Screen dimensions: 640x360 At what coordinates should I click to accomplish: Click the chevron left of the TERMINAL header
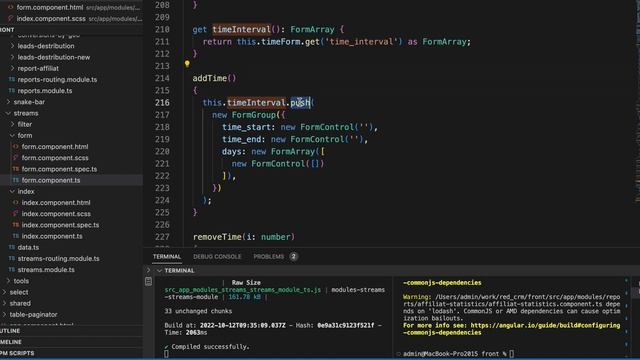pos(148,270)
